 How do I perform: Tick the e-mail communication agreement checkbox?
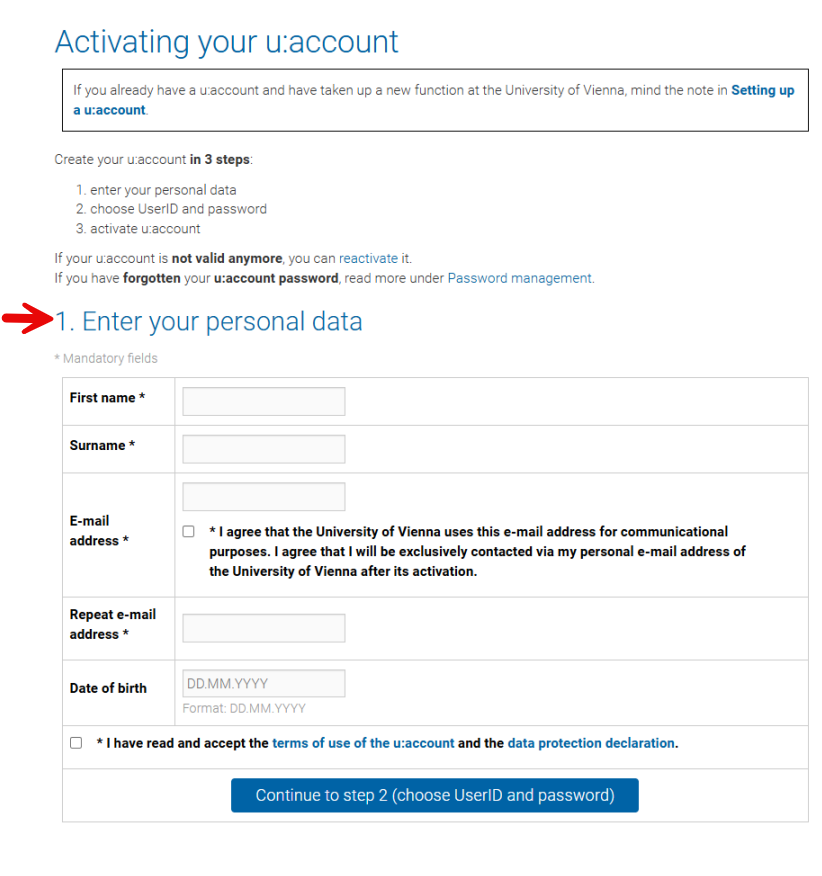188,532
